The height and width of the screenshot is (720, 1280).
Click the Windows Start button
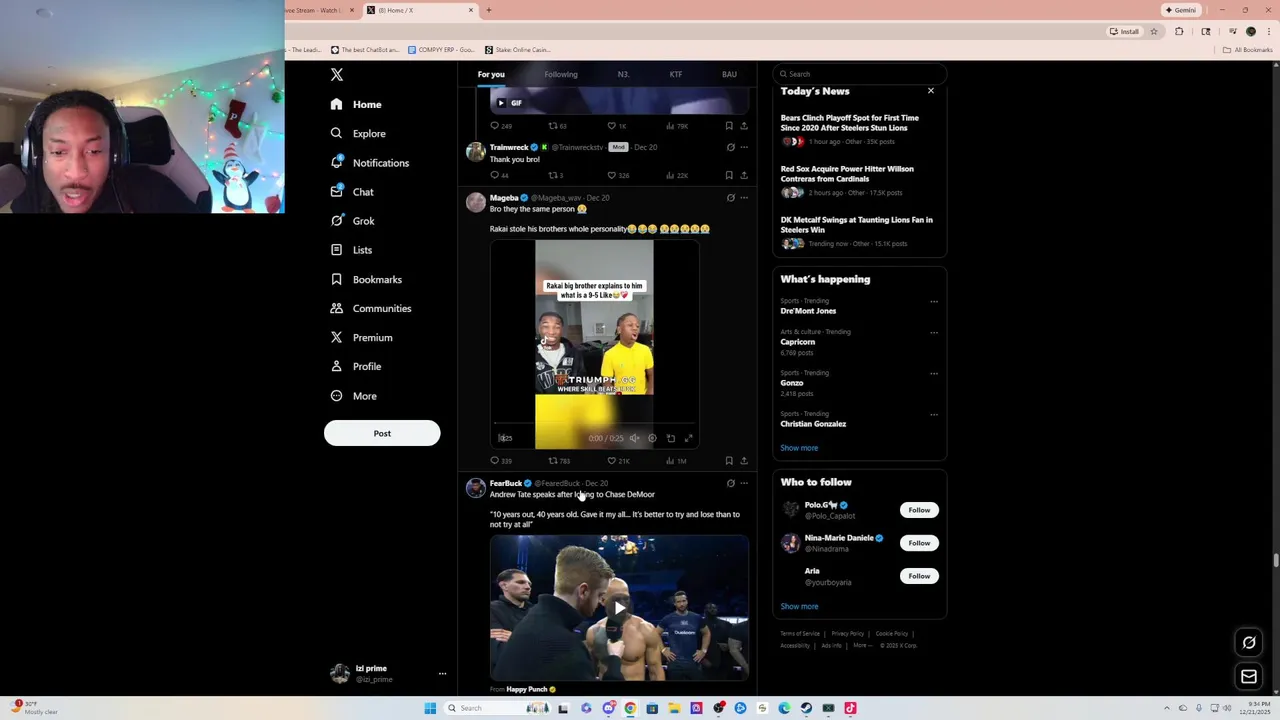[x=430, y=708]
